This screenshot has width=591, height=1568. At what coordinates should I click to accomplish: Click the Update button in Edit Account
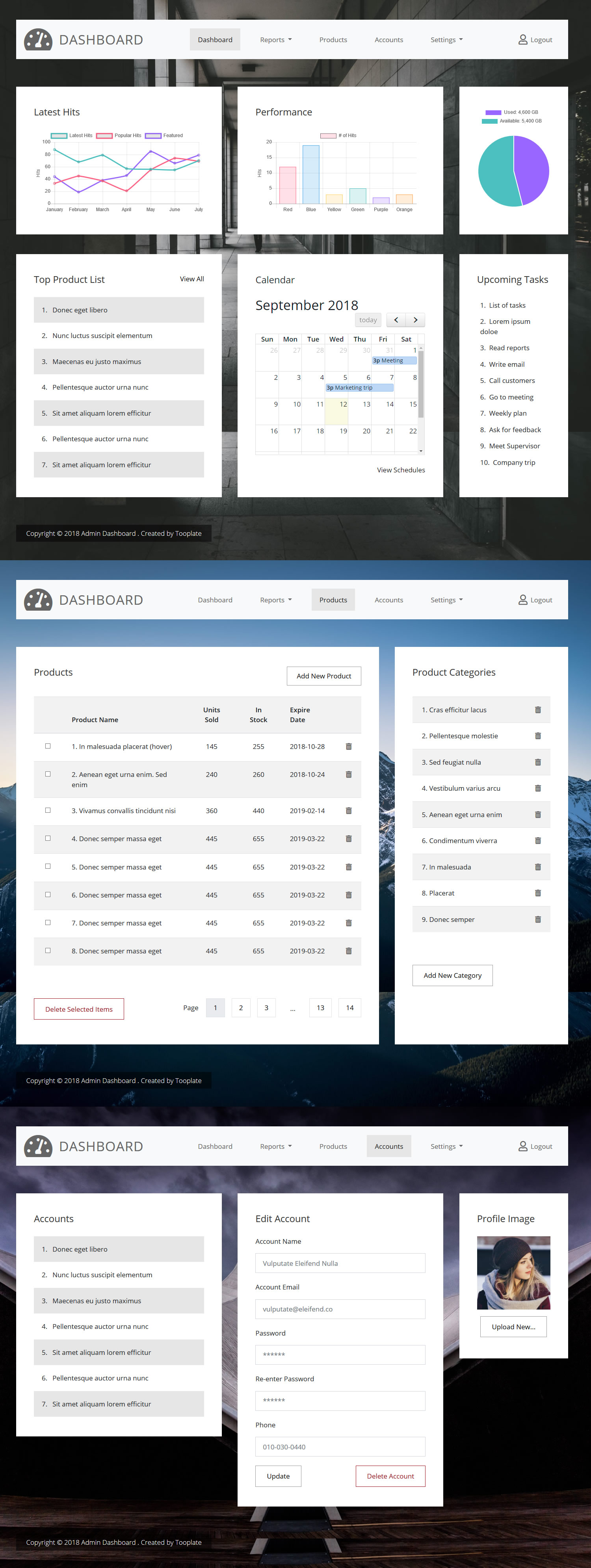click(278, 1475)
